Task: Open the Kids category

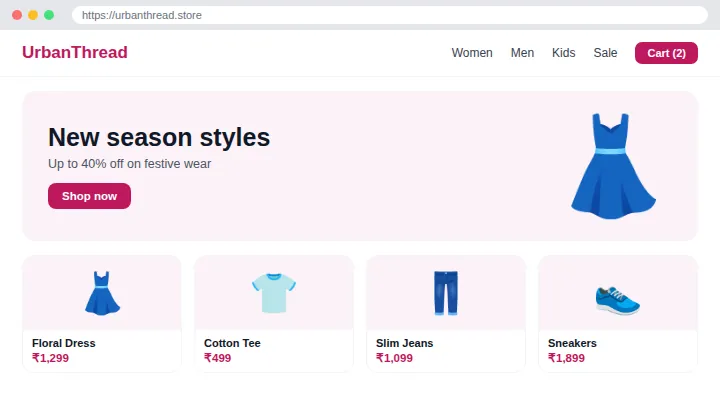Action: click(x=563, y=53)
